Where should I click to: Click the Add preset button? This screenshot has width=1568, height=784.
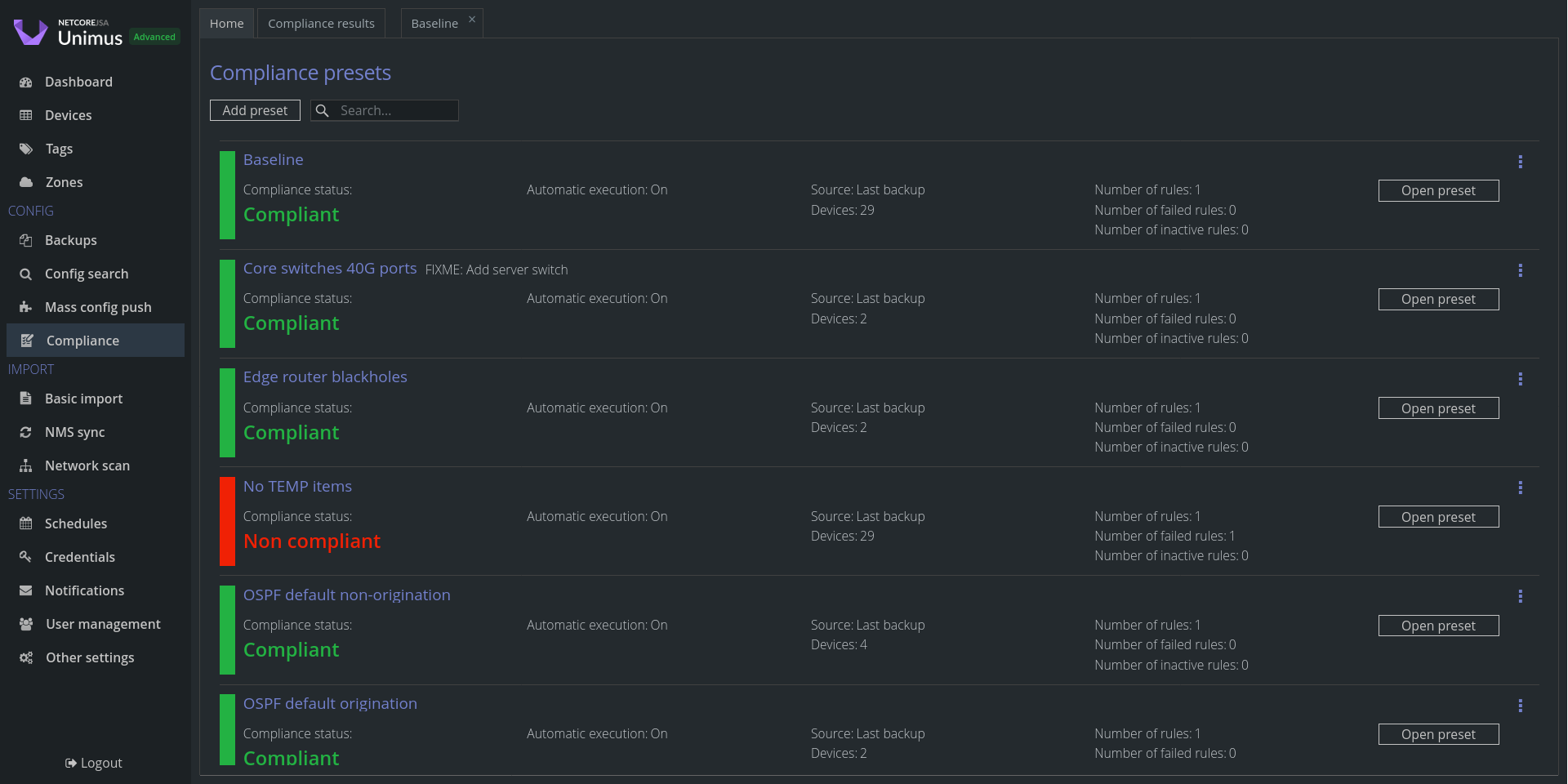pyautogui.click(x=255, y=110)
